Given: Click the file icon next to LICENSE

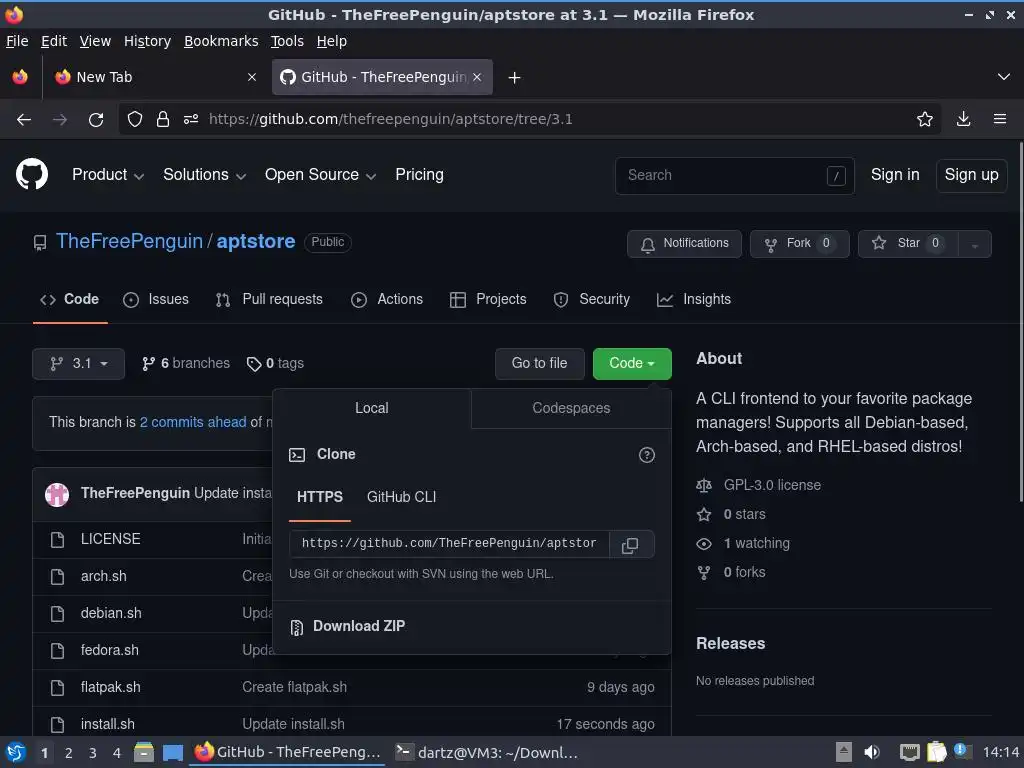Looking at the screenshot, I should point(57,539).
